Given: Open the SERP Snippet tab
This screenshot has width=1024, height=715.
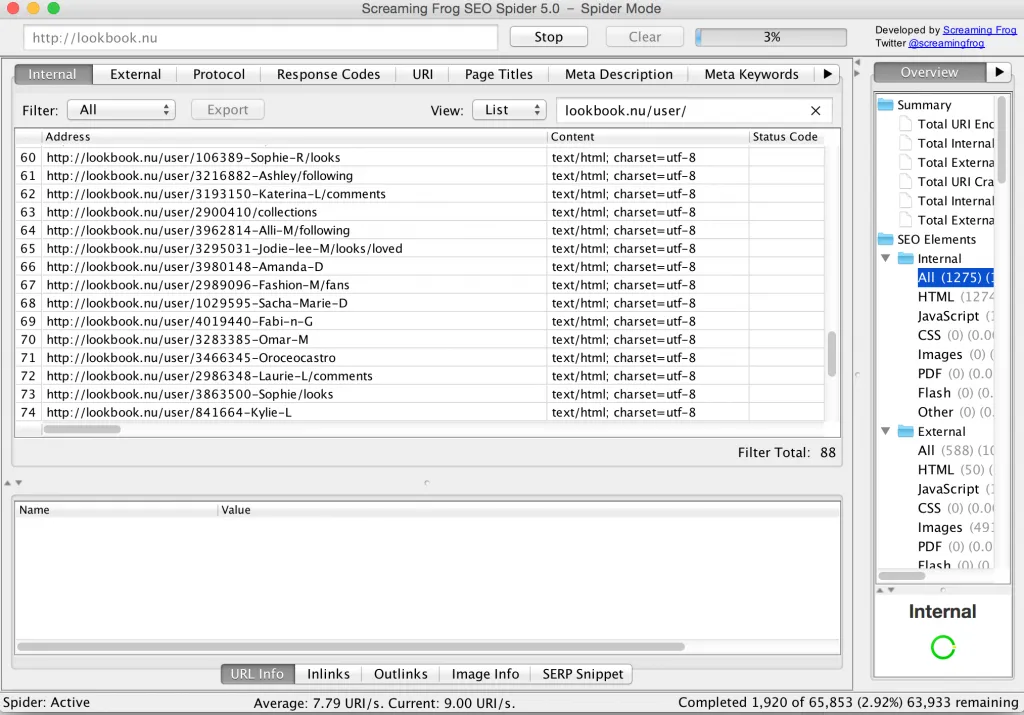Looking at the screenshot, I should pyautogui.click(x=583, y=674).
